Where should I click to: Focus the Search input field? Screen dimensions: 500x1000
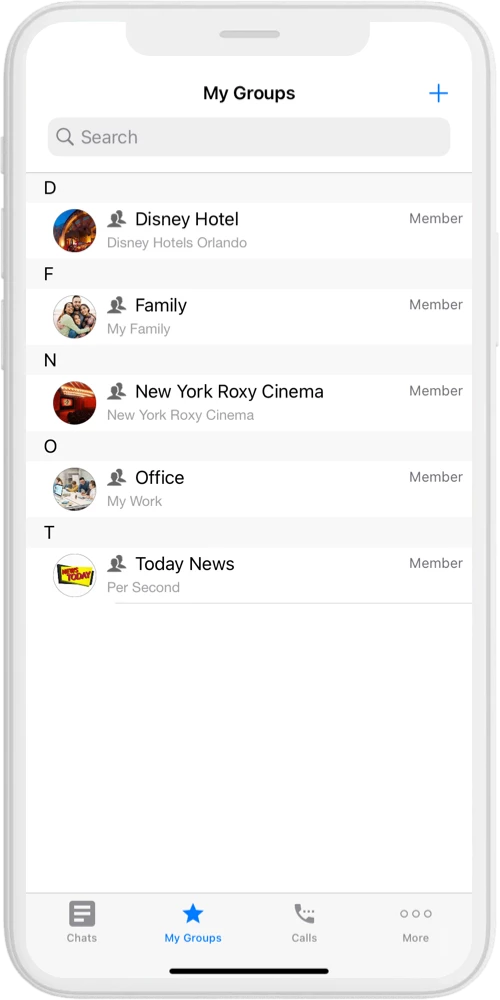click(249, 136)
